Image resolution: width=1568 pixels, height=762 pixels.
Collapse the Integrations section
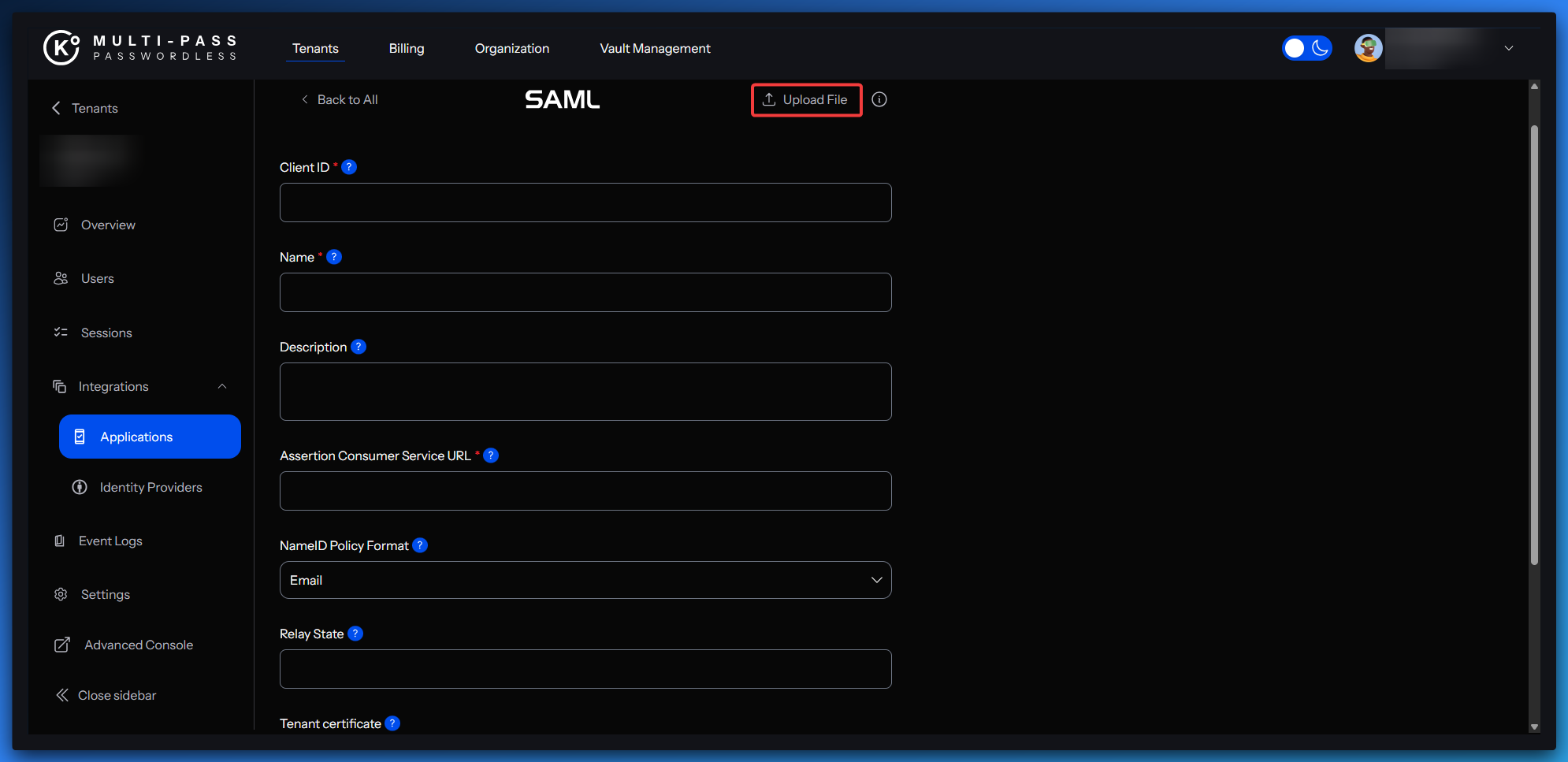(x=222, y=386)
